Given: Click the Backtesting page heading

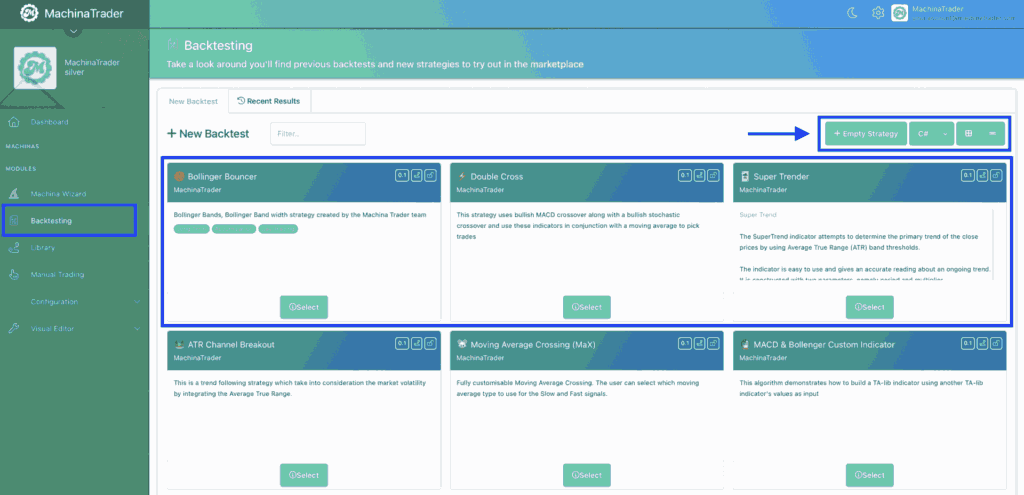Looking at the screenshot, I should point(218,46).
